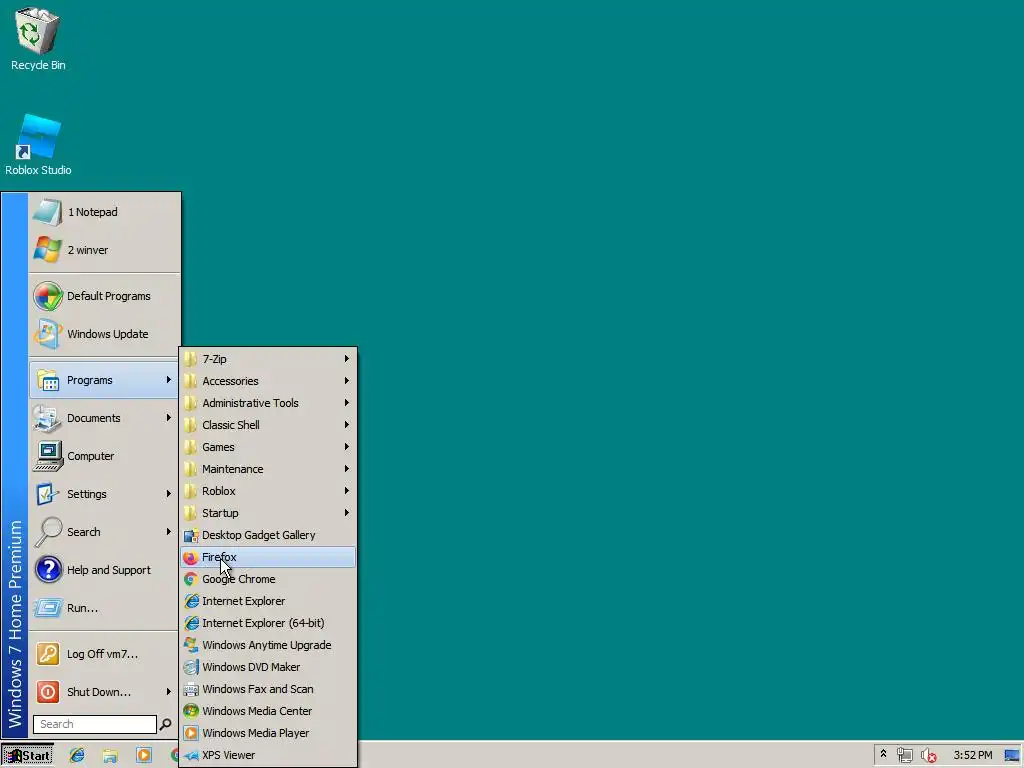Launch Notepad from the Start menu

tap(104, 212)
